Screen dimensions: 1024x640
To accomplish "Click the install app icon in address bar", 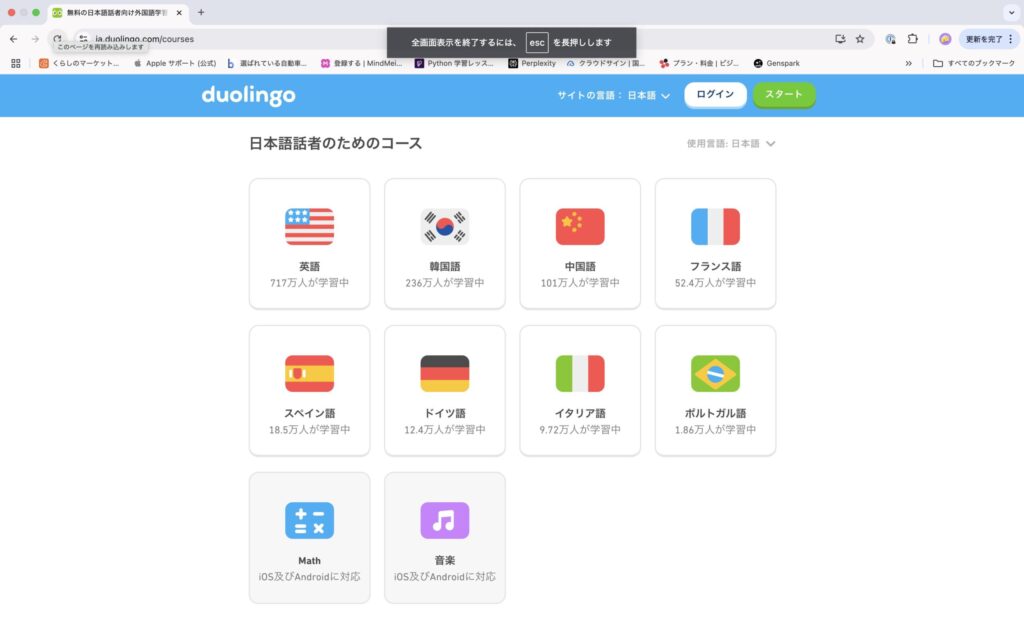I will (840, 39).
